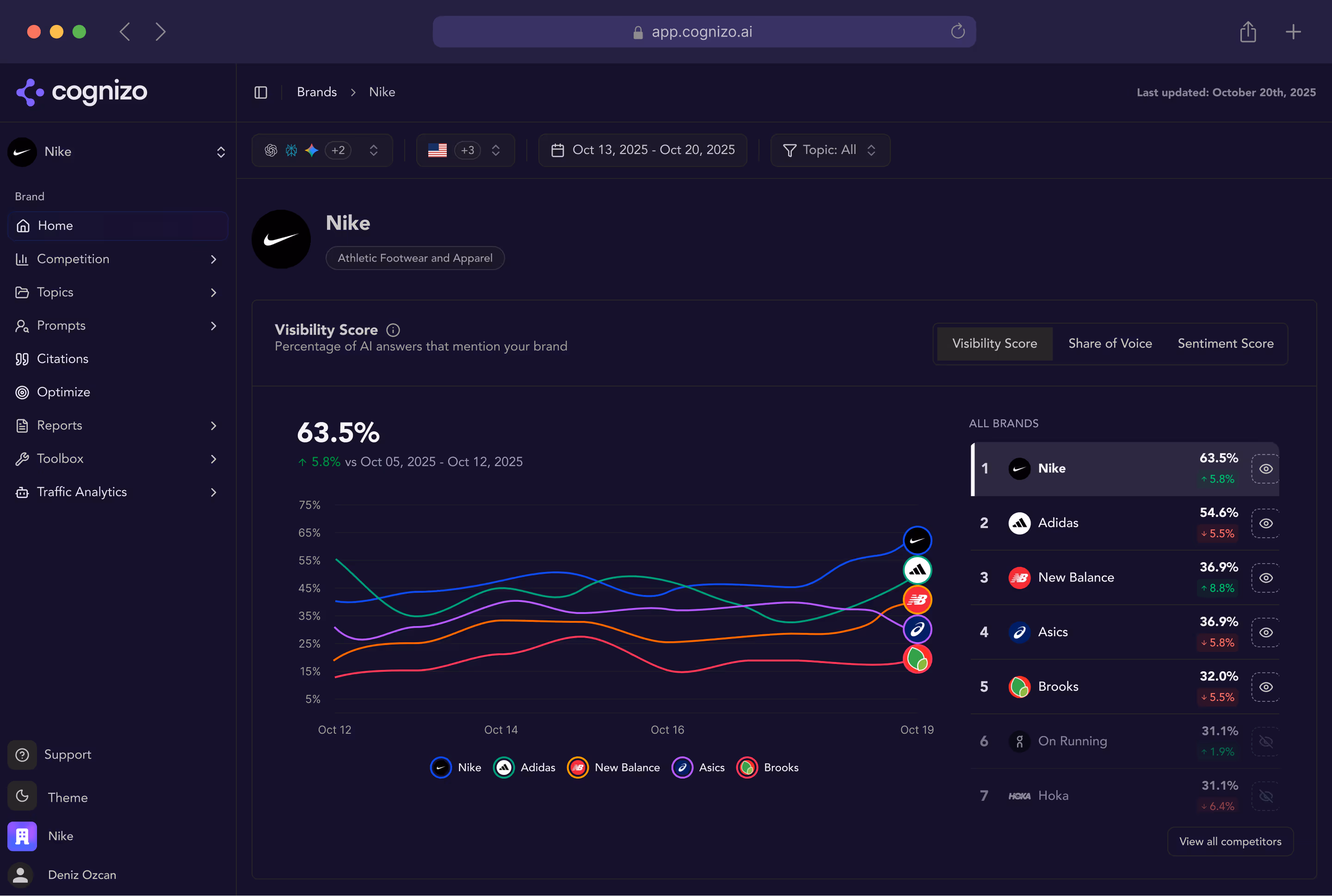1332x896 pixels.
Task: Open Citations from the sidebar
Action: coord(62,359)
